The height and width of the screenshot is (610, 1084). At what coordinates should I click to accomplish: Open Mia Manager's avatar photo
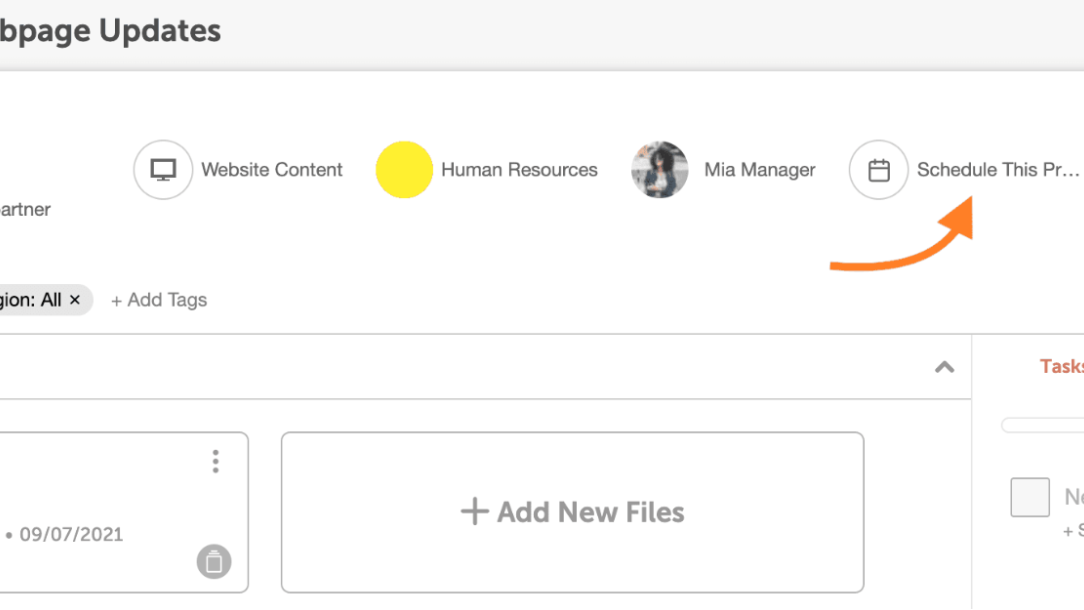click(x=660, y=169)
